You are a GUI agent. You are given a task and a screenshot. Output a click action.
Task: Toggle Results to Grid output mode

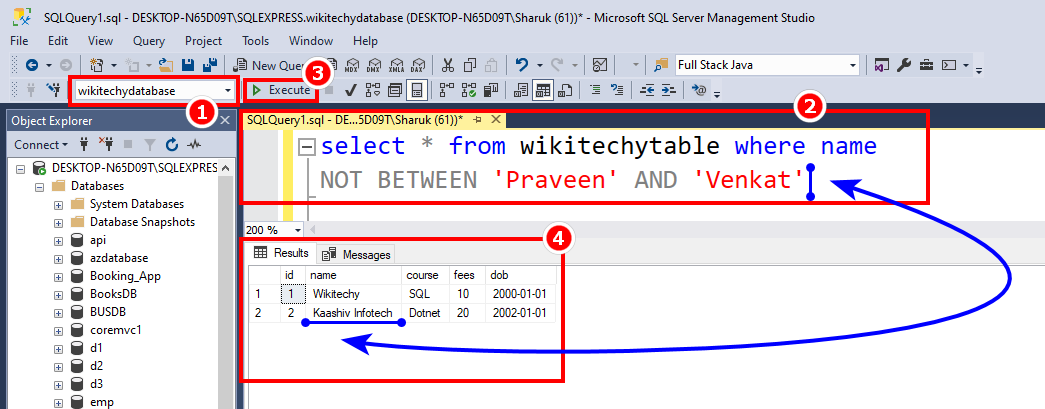(x=542, y=90)
